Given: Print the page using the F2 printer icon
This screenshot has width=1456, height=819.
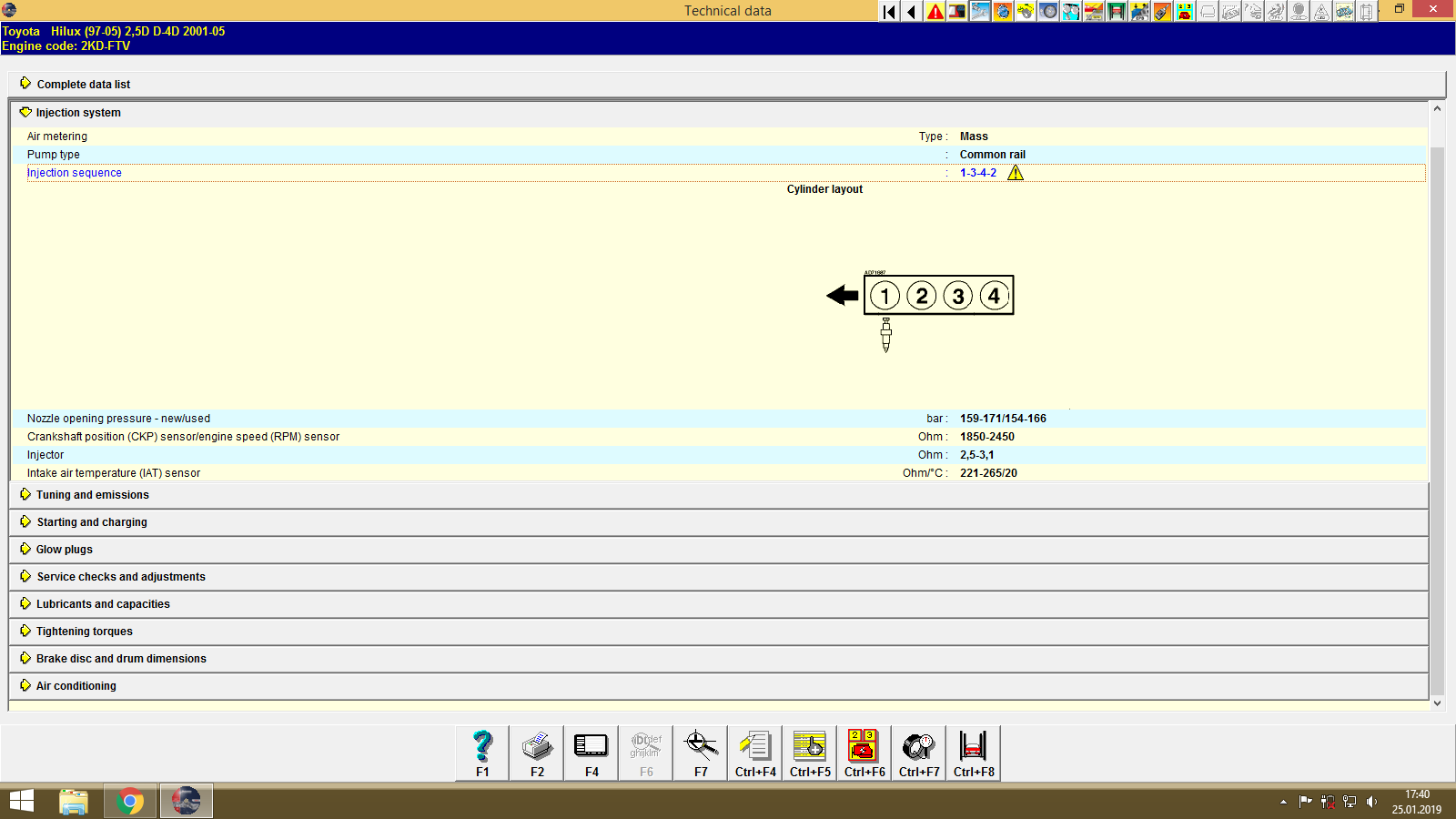Looking at the screenshot, I should tap(536, 752).
